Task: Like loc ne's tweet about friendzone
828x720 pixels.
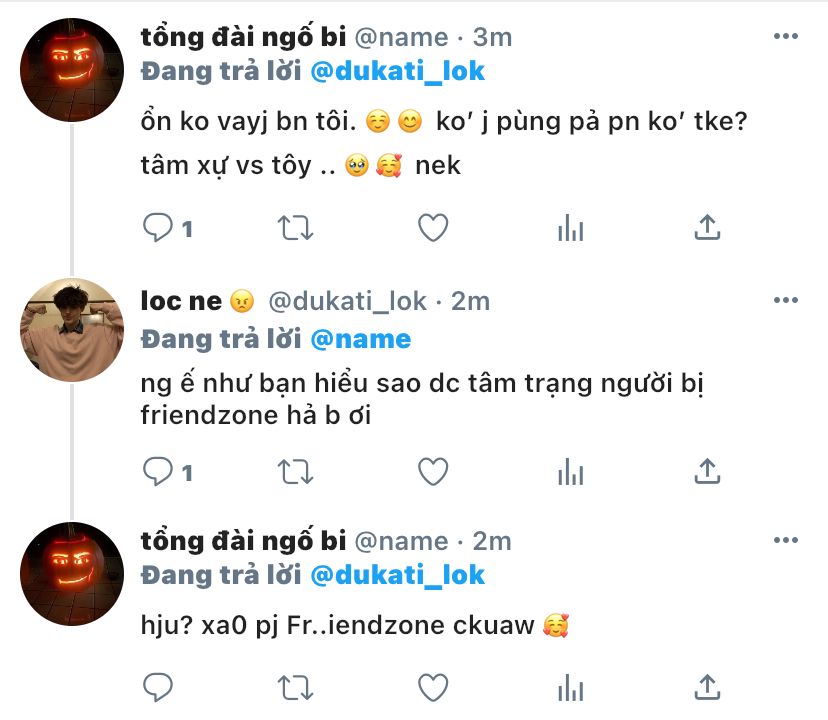Action: 432,471
